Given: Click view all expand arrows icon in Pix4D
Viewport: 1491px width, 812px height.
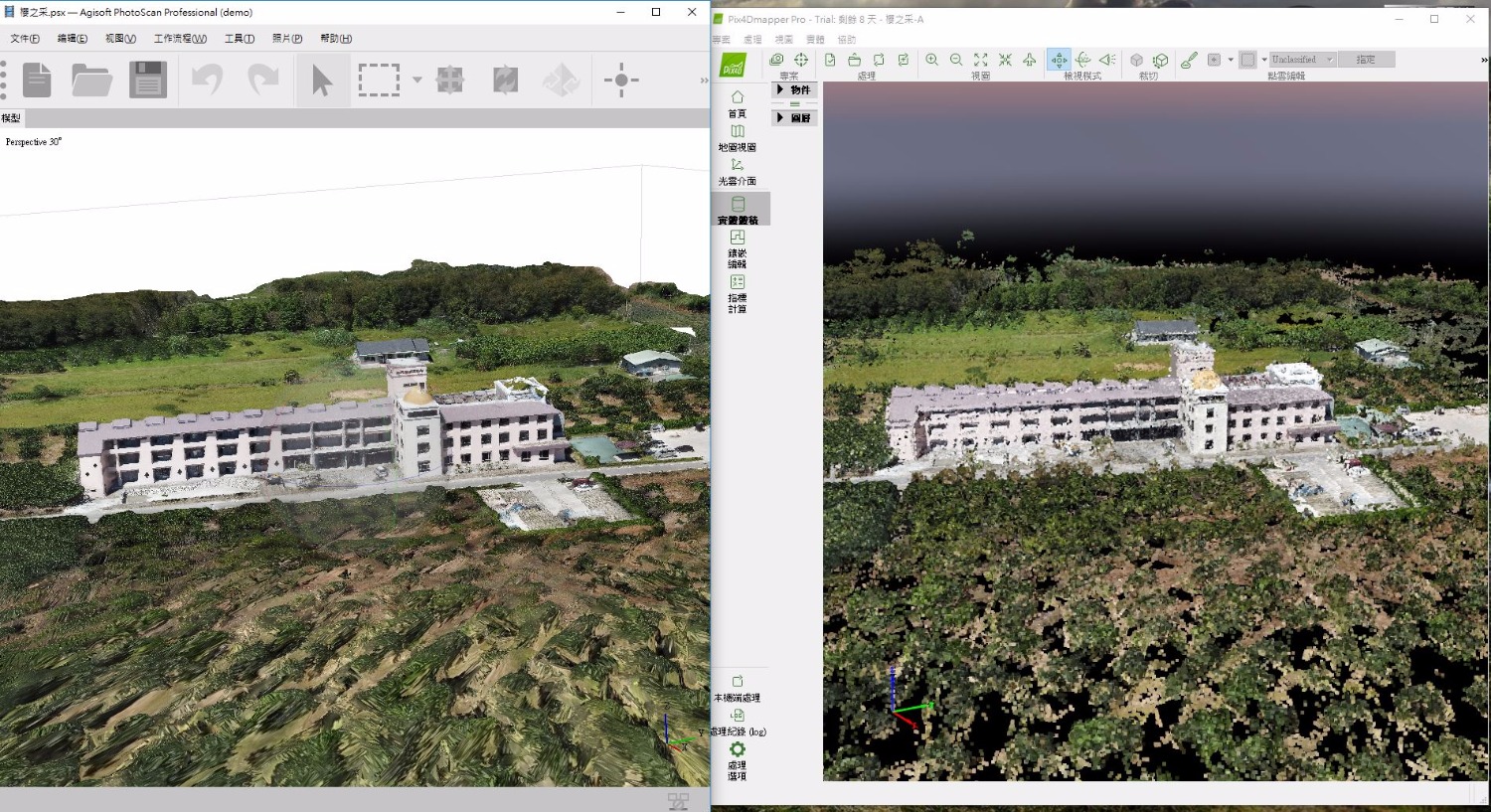Looking at the screenshot, I should click(981, 60).
